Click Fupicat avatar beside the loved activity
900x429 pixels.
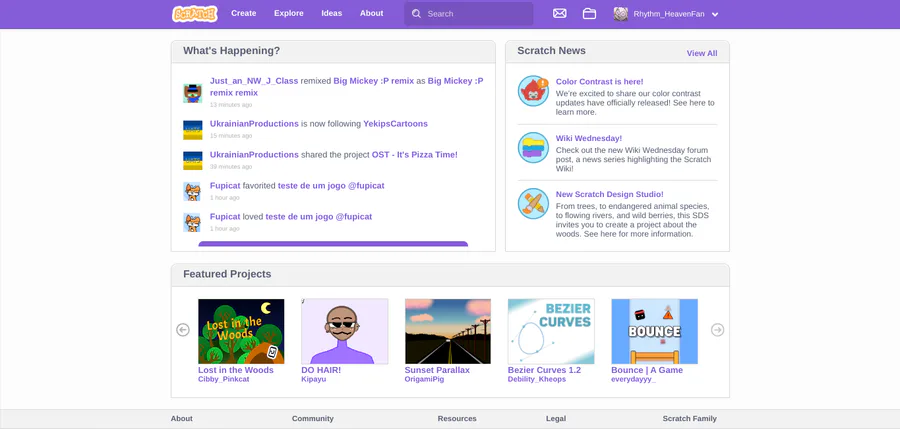coord(193,223)
